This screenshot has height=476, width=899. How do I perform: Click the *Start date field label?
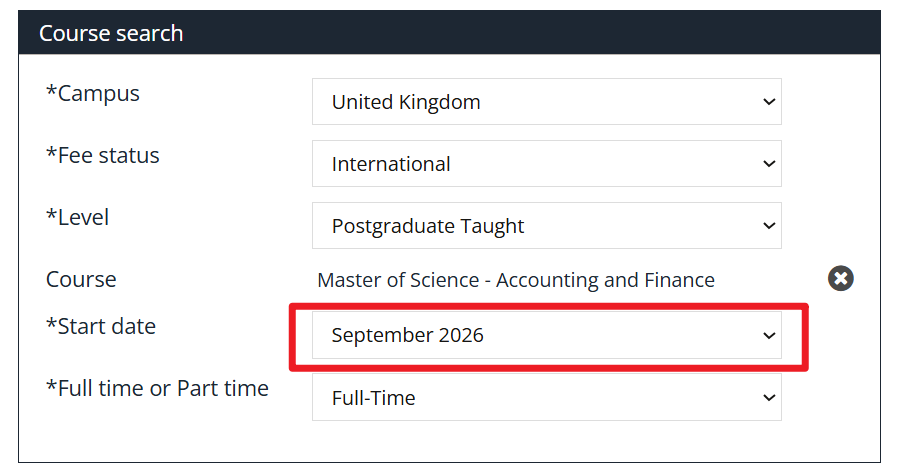(x=101, y=326)
